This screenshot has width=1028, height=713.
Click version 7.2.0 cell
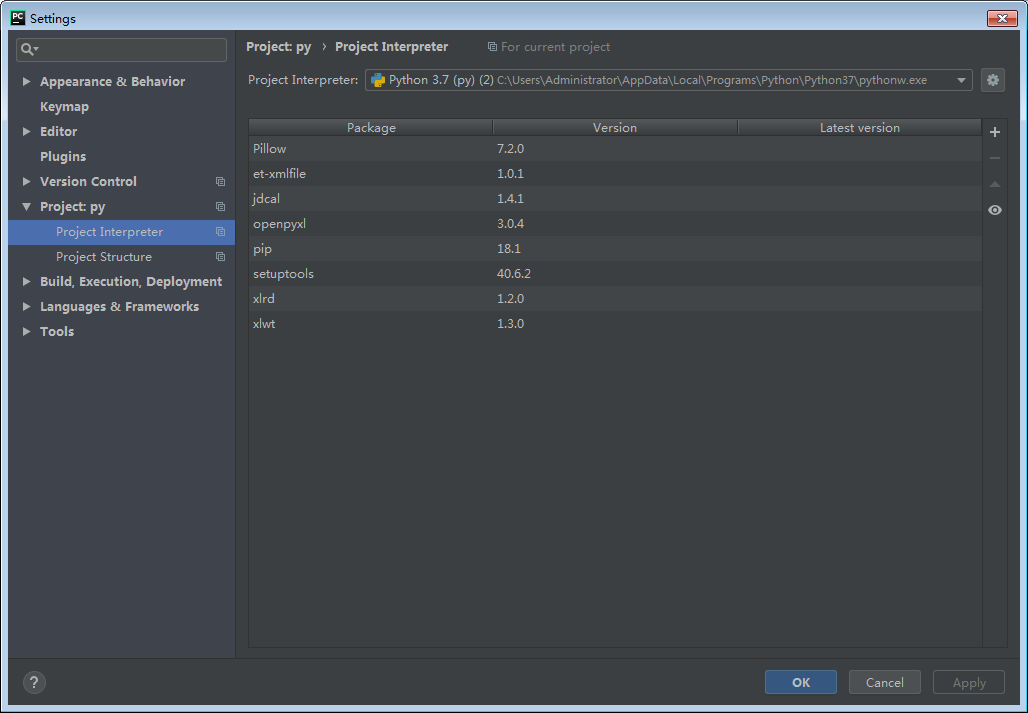(x=510, y=149)
